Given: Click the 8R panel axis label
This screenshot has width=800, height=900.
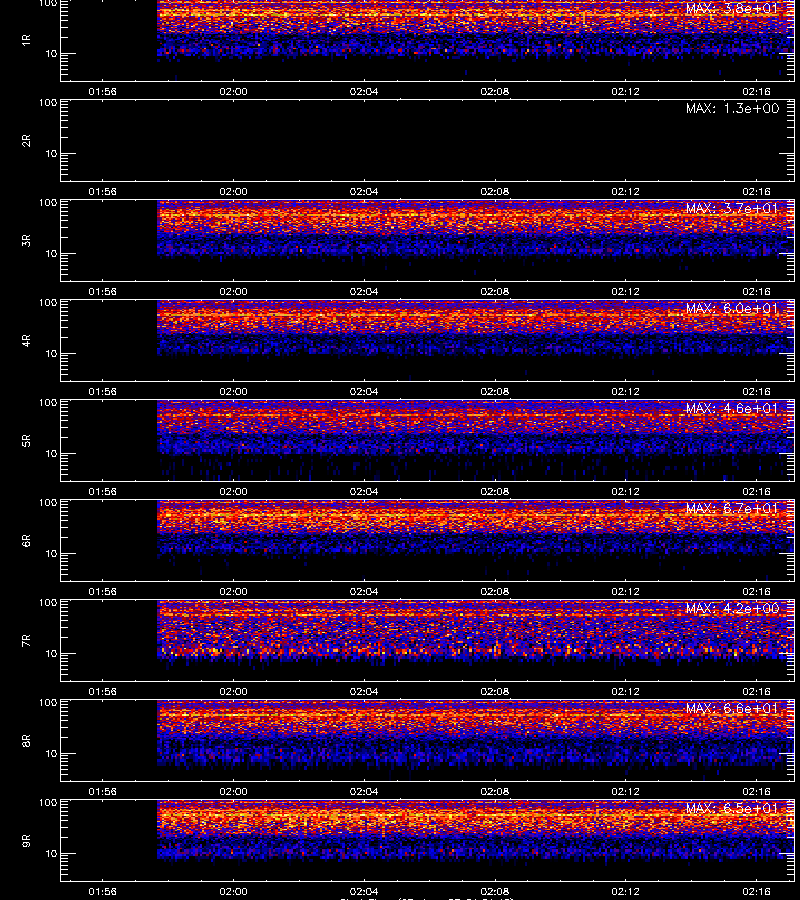Looking at the screenshot, I should pos(26,740).
